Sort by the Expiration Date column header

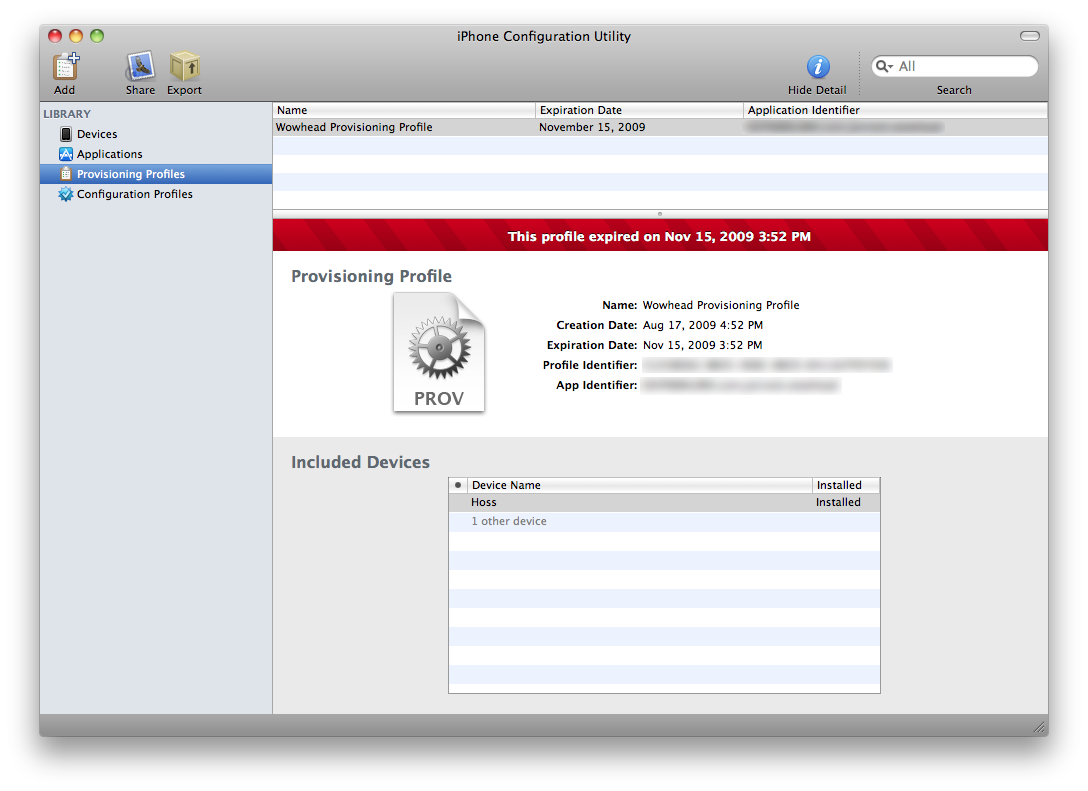pyautogui.click(x=639, y=110)
